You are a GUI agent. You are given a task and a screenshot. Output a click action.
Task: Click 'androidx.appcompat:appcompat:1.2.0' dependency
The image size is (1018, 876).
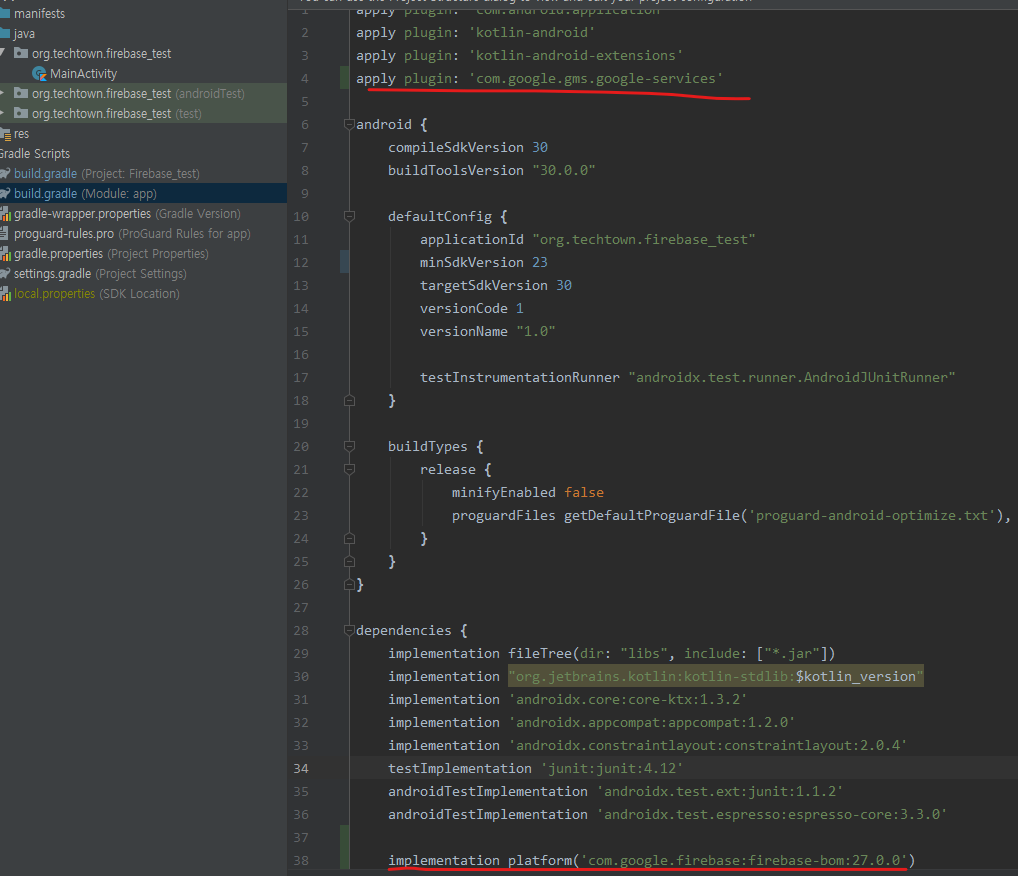pos(651,722)
